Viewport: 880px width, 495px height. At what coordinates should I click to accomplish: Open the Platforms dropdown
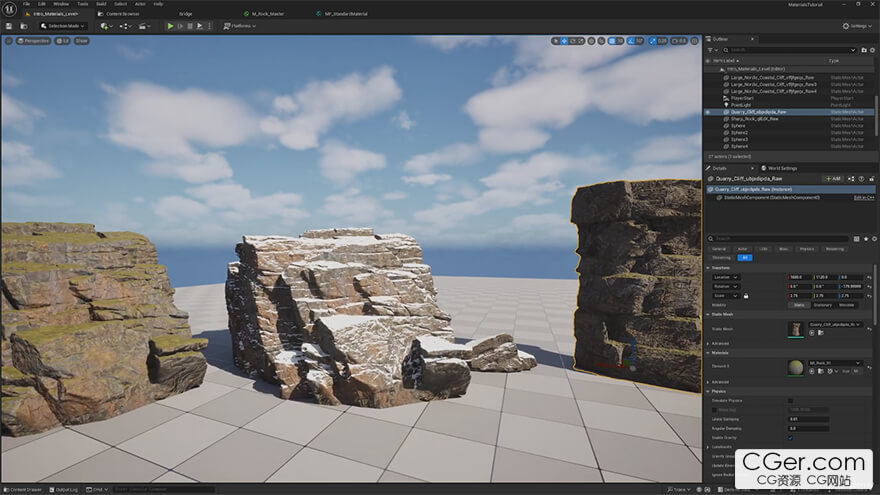pos(240,26)
